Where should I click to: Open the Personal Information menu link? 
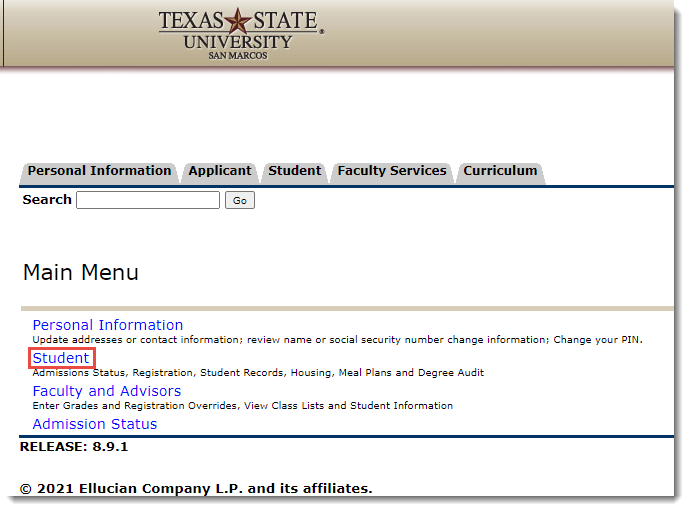(x=108, y=325)
